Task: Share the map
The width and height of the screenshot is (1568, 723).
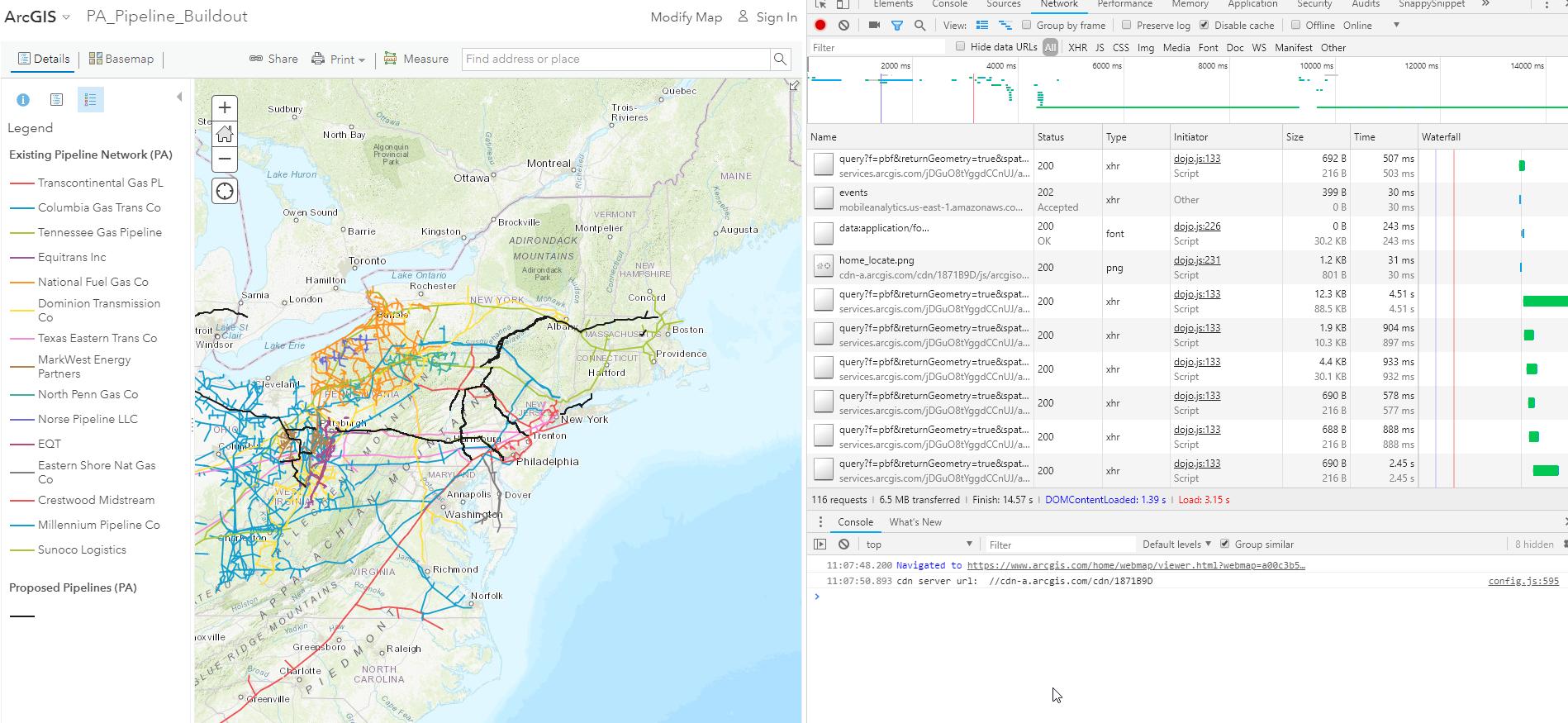Action: coord(273,59)
